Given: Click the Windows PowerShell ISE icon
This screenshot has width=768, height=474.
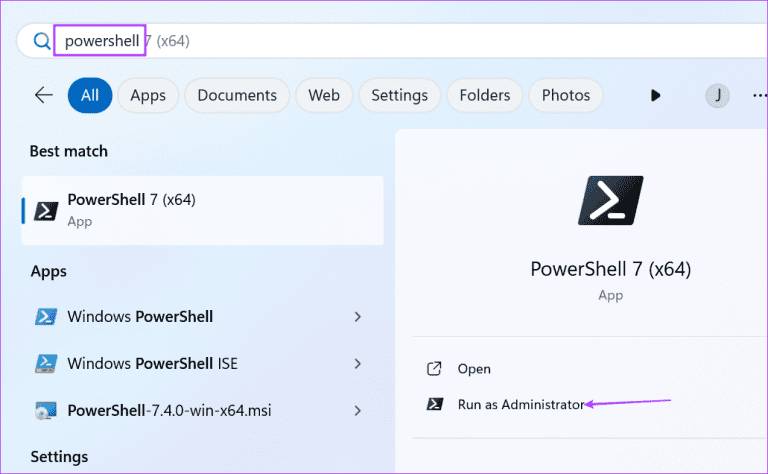Looking at the screenshot, I should 46,363.
